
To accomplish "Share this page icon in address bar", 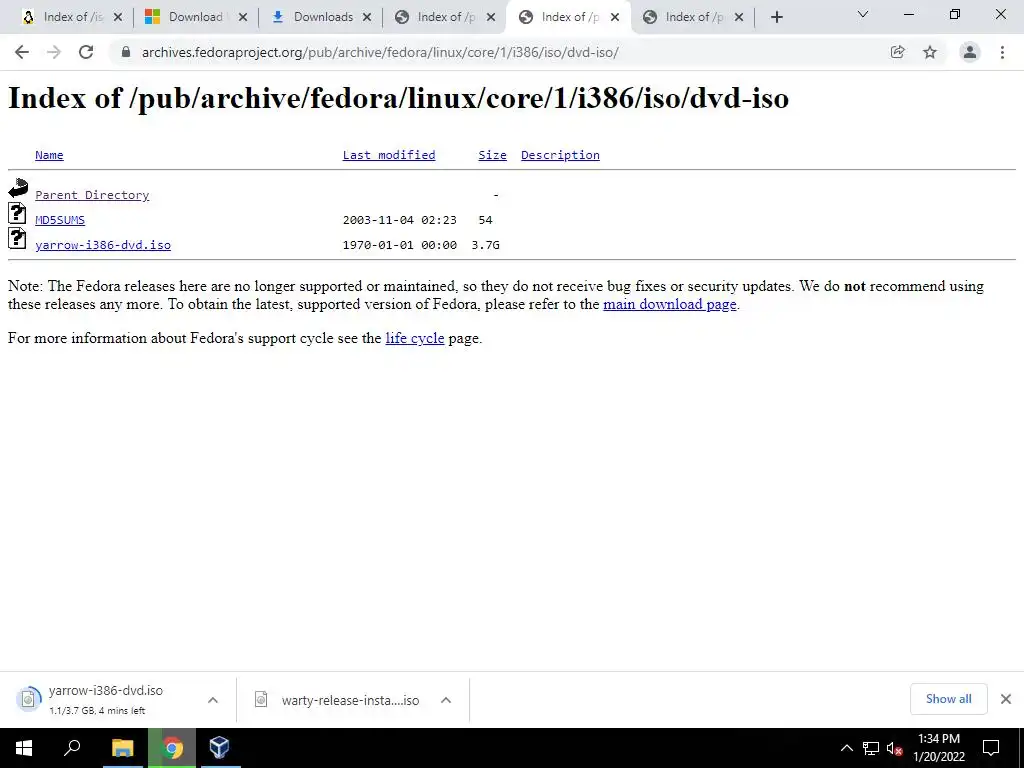I will [898, 52].
